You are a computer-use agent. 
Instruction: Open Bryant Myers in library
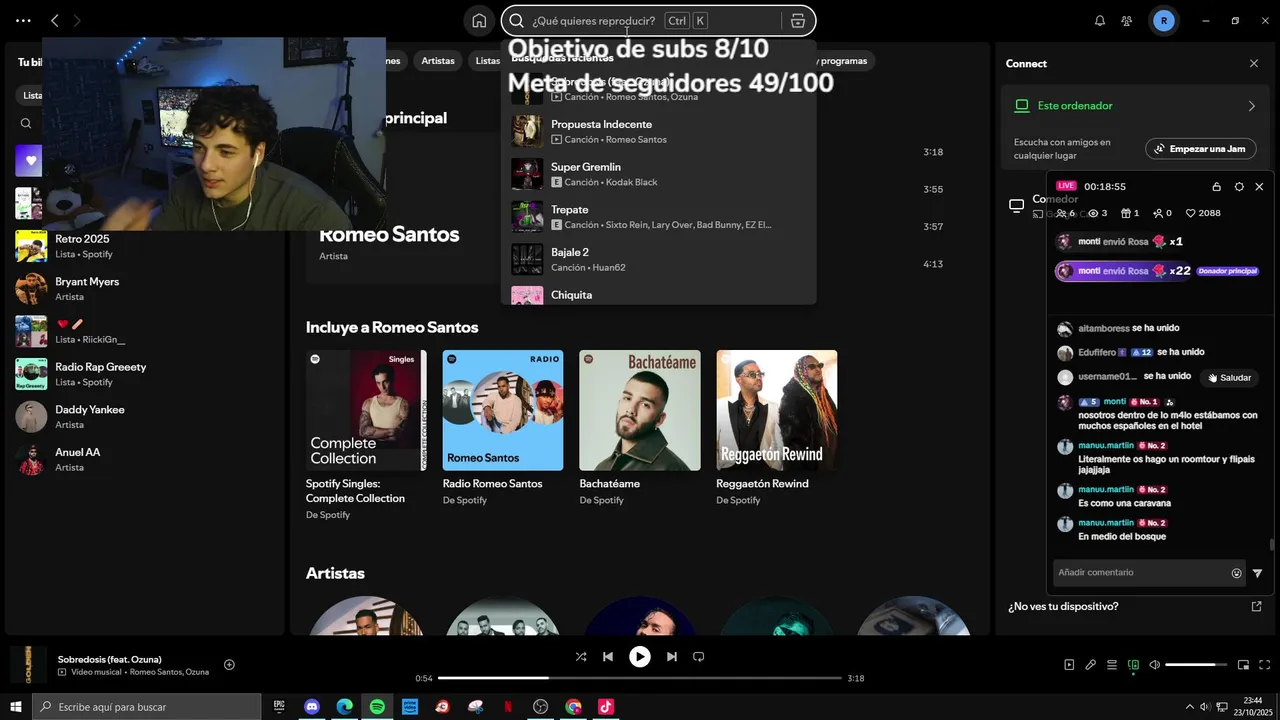coord(144,289)
